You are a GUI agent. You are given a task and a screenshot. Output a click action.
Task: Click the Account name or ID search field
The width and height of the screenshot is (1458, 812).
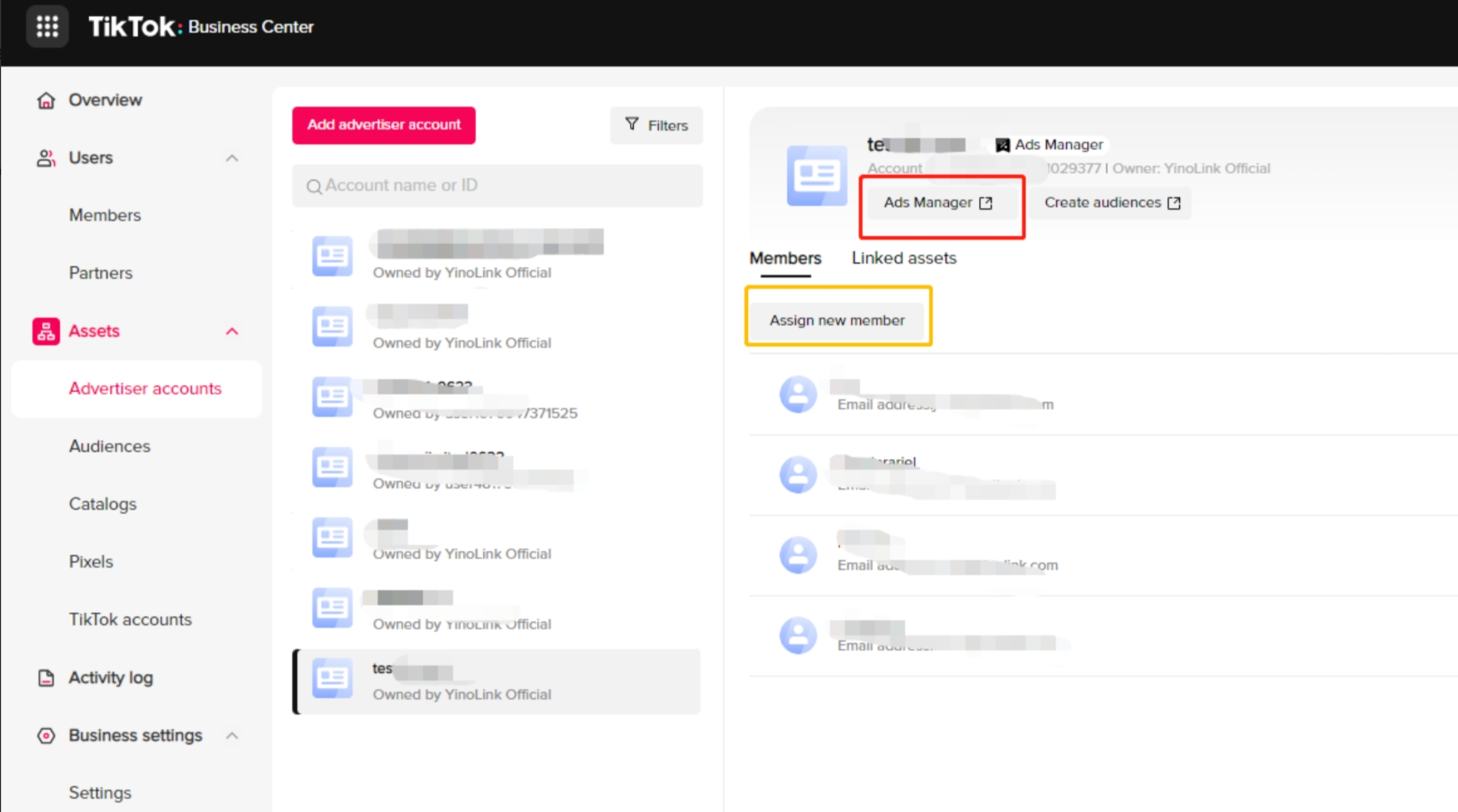(497, 186)
